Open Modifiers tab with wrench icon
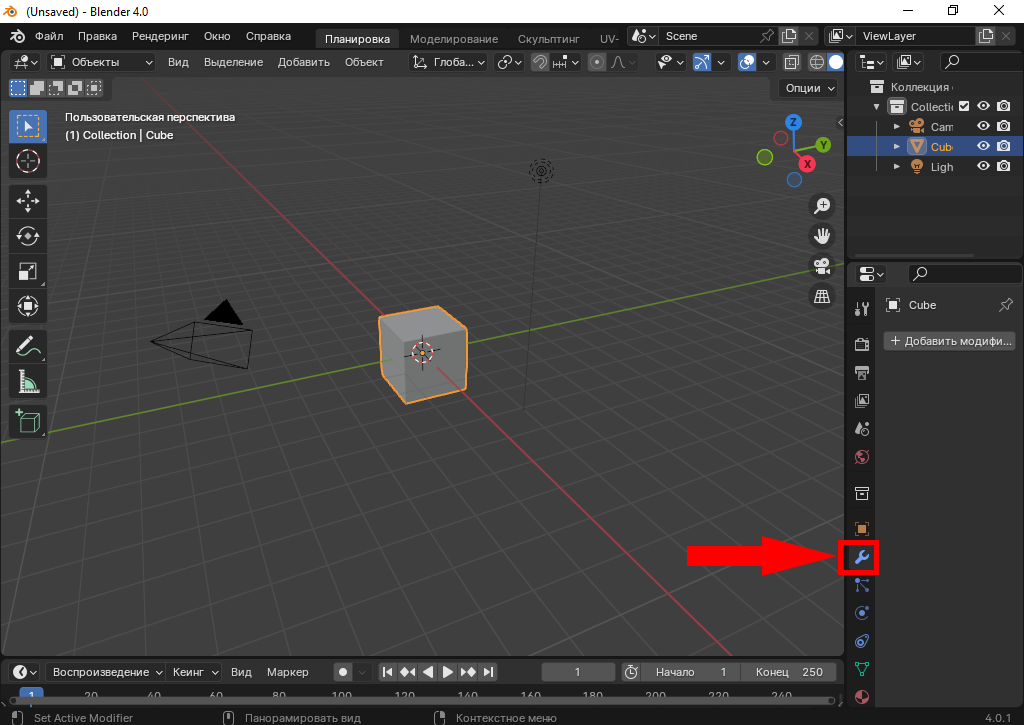 [x=861, y=557]
